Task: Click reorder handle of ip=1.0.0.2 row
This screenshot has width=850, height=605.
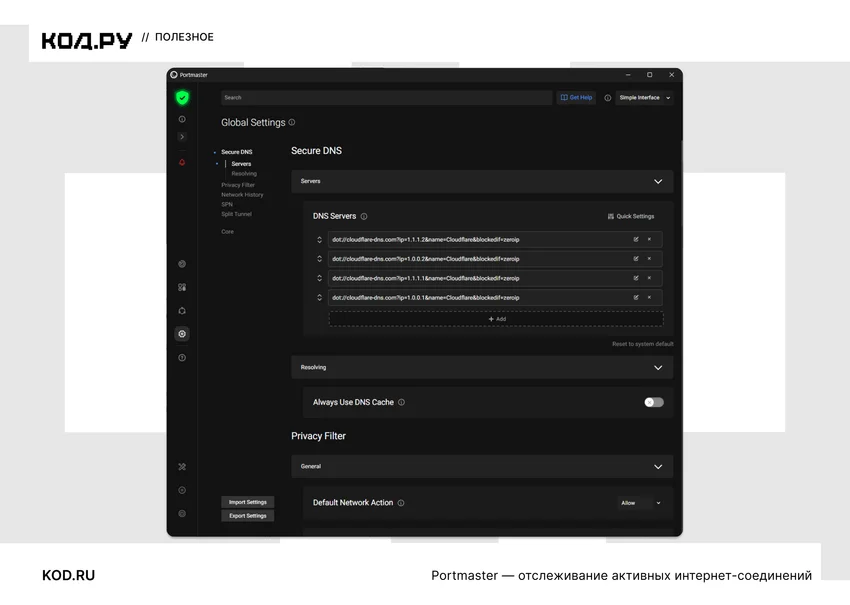Action: tap(319, 259)
